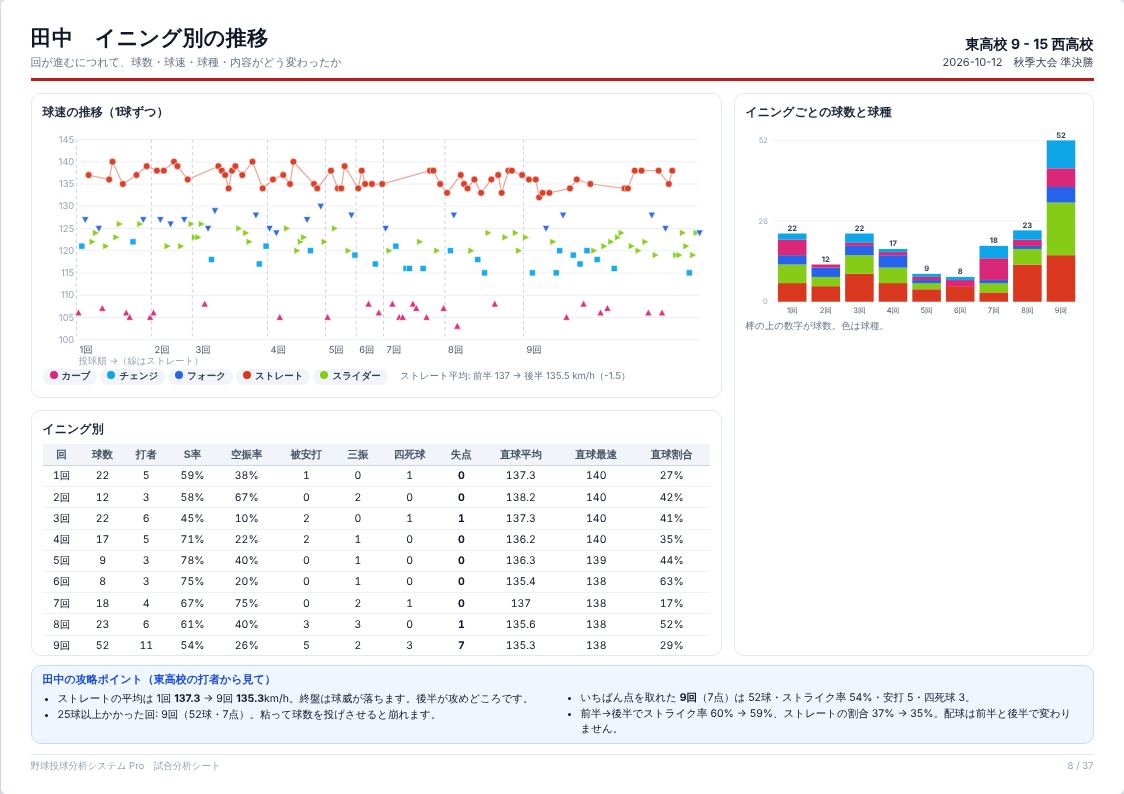This screenshot has width=1124, height=794.
Task: Click 9回 marker on velocity chart axis
Action: coord(533,350)
